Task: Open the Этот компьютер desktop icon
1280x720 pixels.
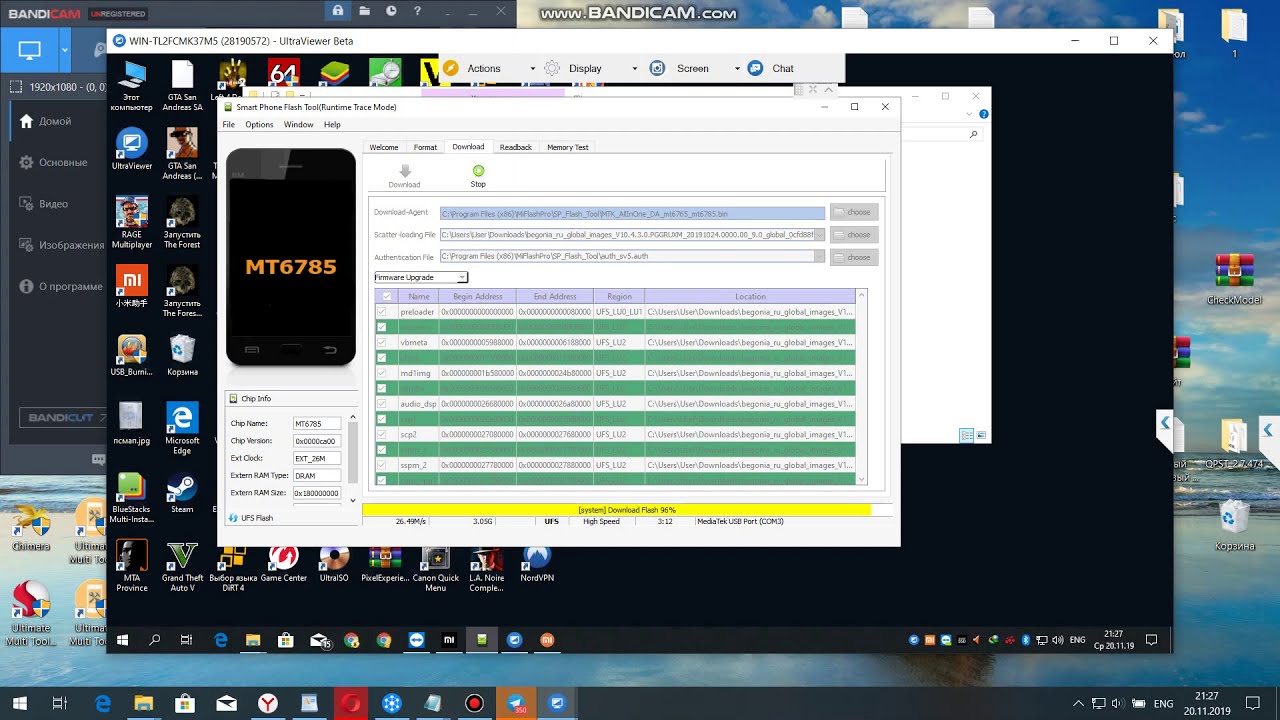Action: tap(132, 87)
